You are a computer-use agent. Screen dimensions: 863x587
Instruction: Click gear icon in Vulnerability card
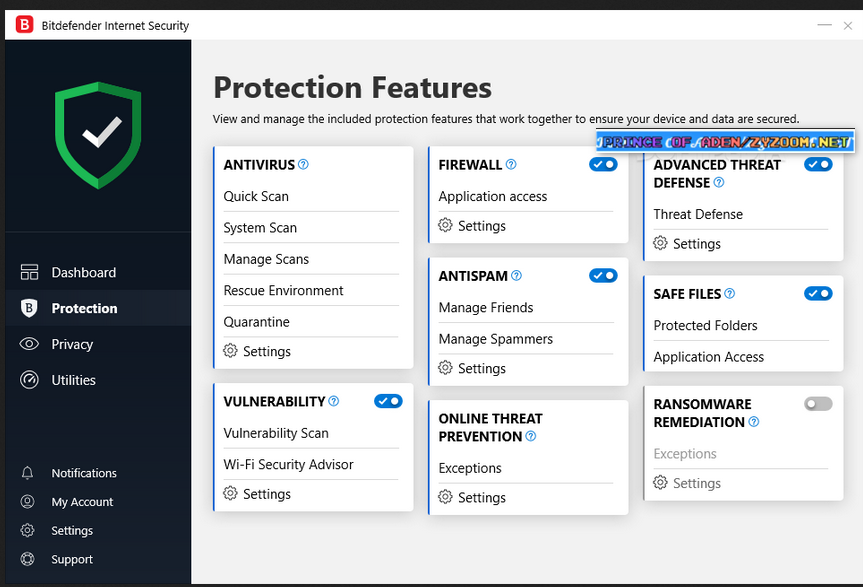230,493
